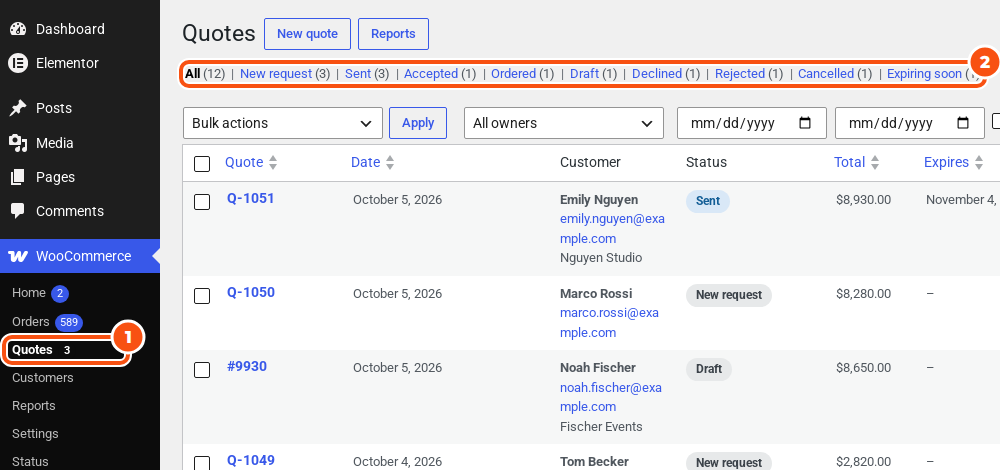
Task: Tick the select-all quotes checkbox
Action: coord(202,164)
